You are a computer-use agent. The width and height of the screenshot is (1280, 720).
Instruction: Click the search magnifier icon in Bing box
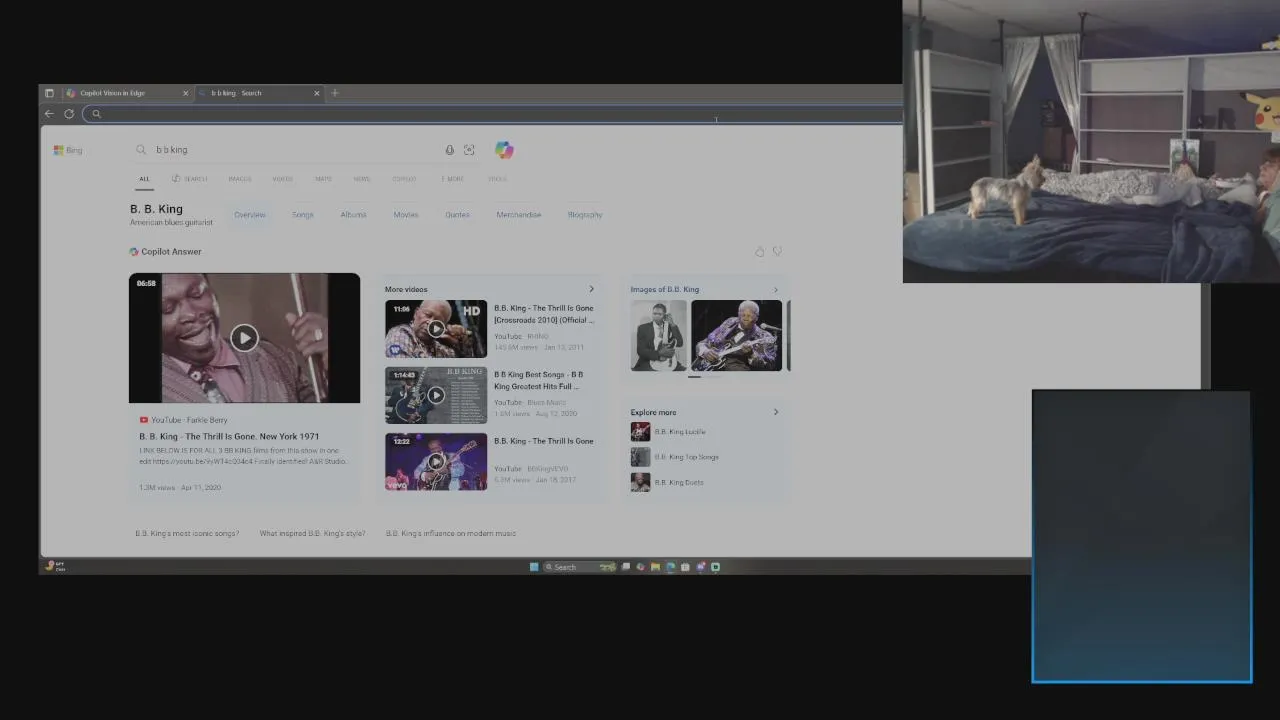tap(141, 150)
